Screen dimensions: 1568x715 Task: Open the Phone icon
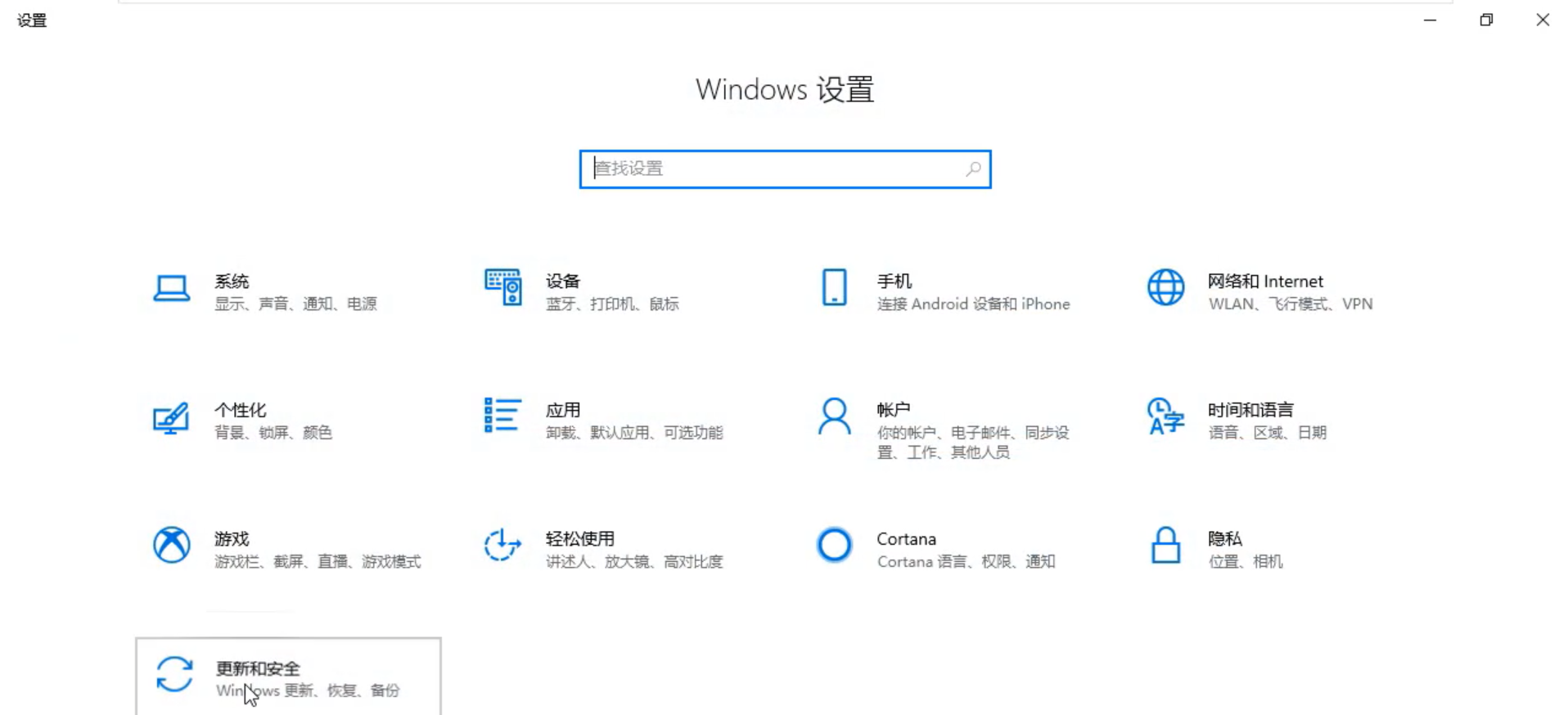(x=834, y=287)
